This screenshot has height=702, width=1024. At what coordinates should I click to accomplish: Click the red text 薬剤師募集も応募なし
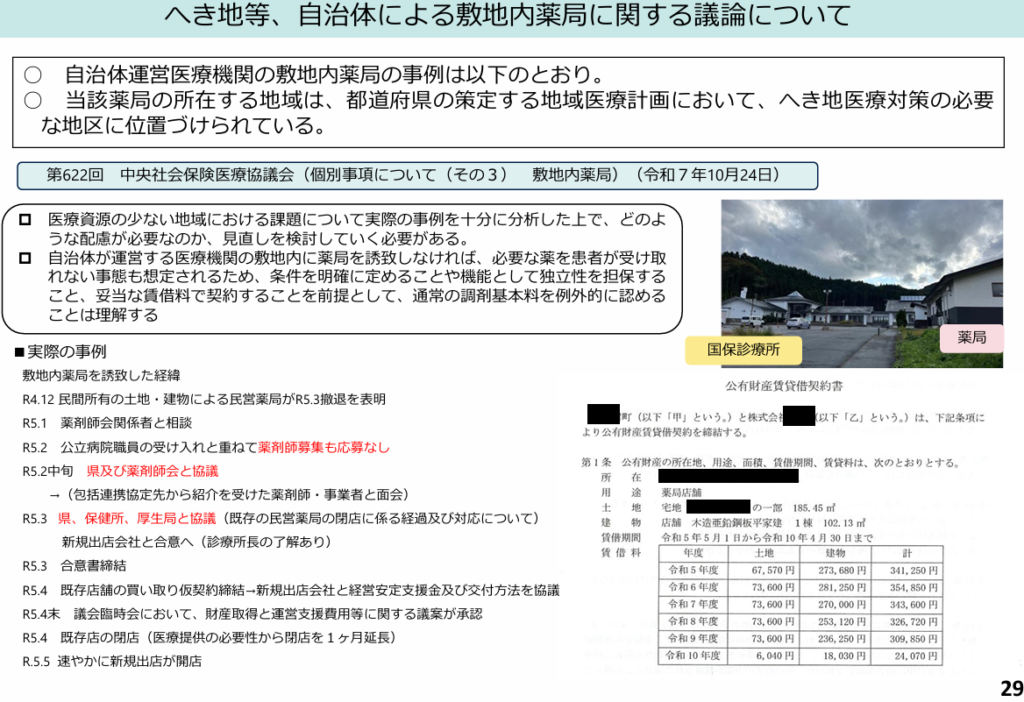324,447
